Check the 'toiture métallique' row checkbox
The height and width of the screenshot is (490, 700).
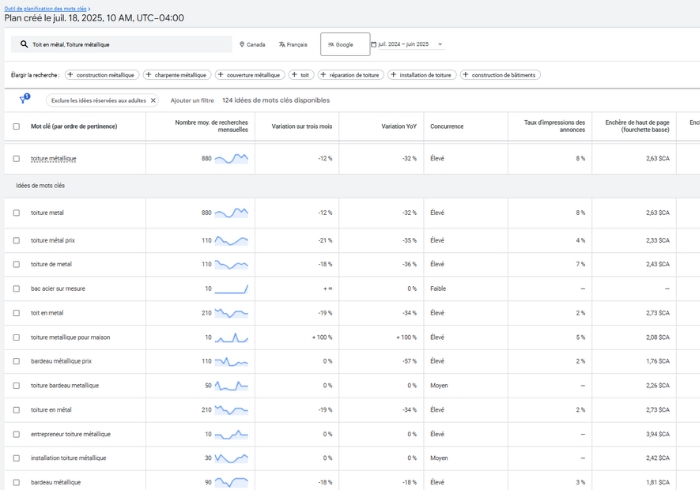click(17, 158)
